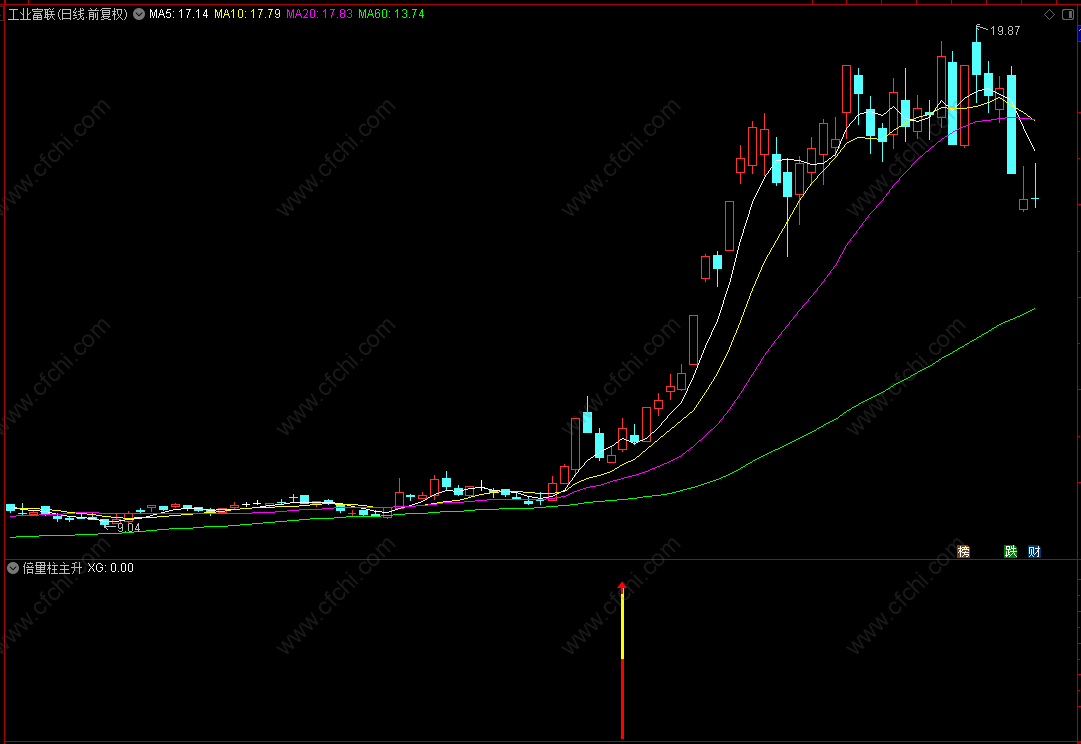This screenshot has height=744, width=1081.
Task: Expand the 倍量柱主升 indicator dropdown arrow
Action: click(13, 568)
